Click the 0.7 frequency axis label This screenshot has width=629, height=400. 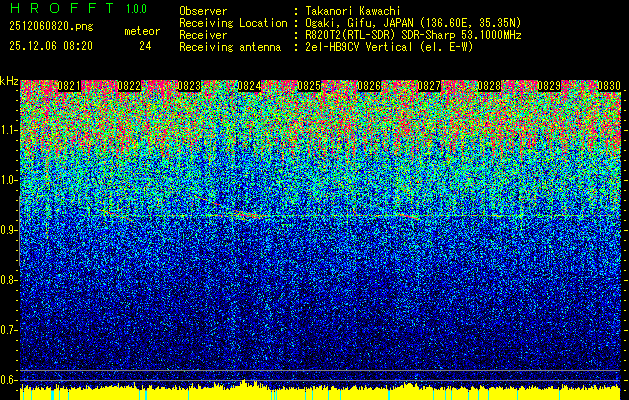point(8,330)
